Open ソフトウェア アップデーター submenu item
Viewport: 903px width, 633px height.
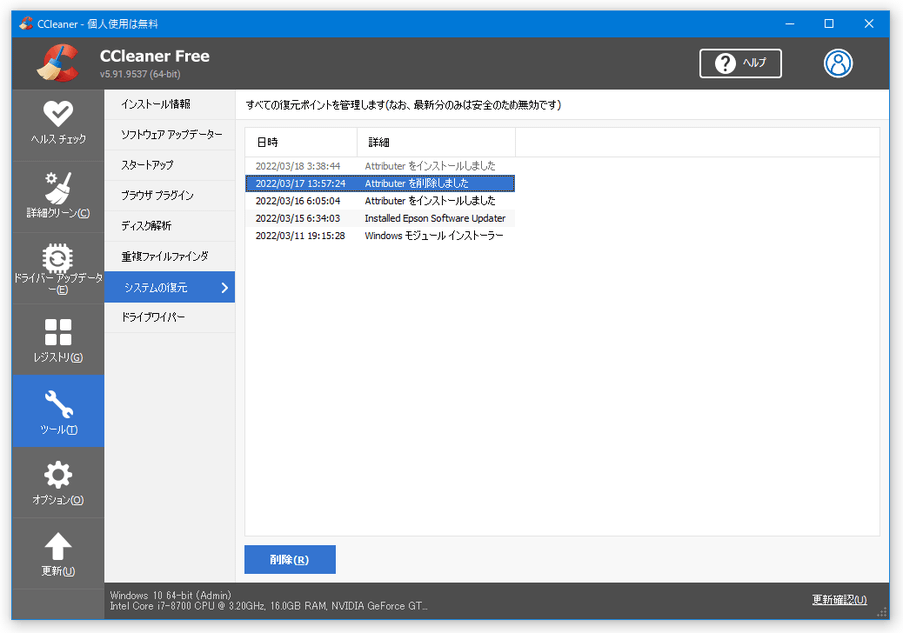click(x=170, y=135)
